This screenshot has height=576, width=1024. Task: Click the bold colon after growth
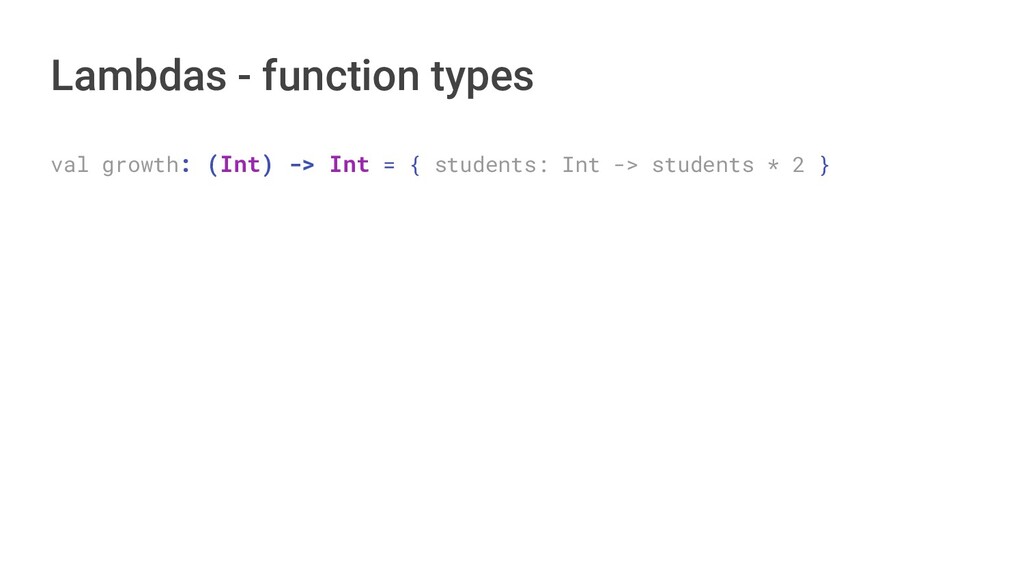tap(186, 165)
